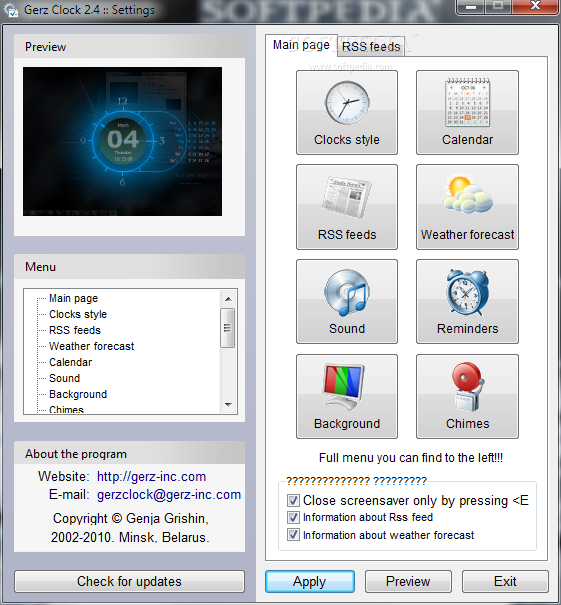Open the Chimes bell tile

(467, 396)
